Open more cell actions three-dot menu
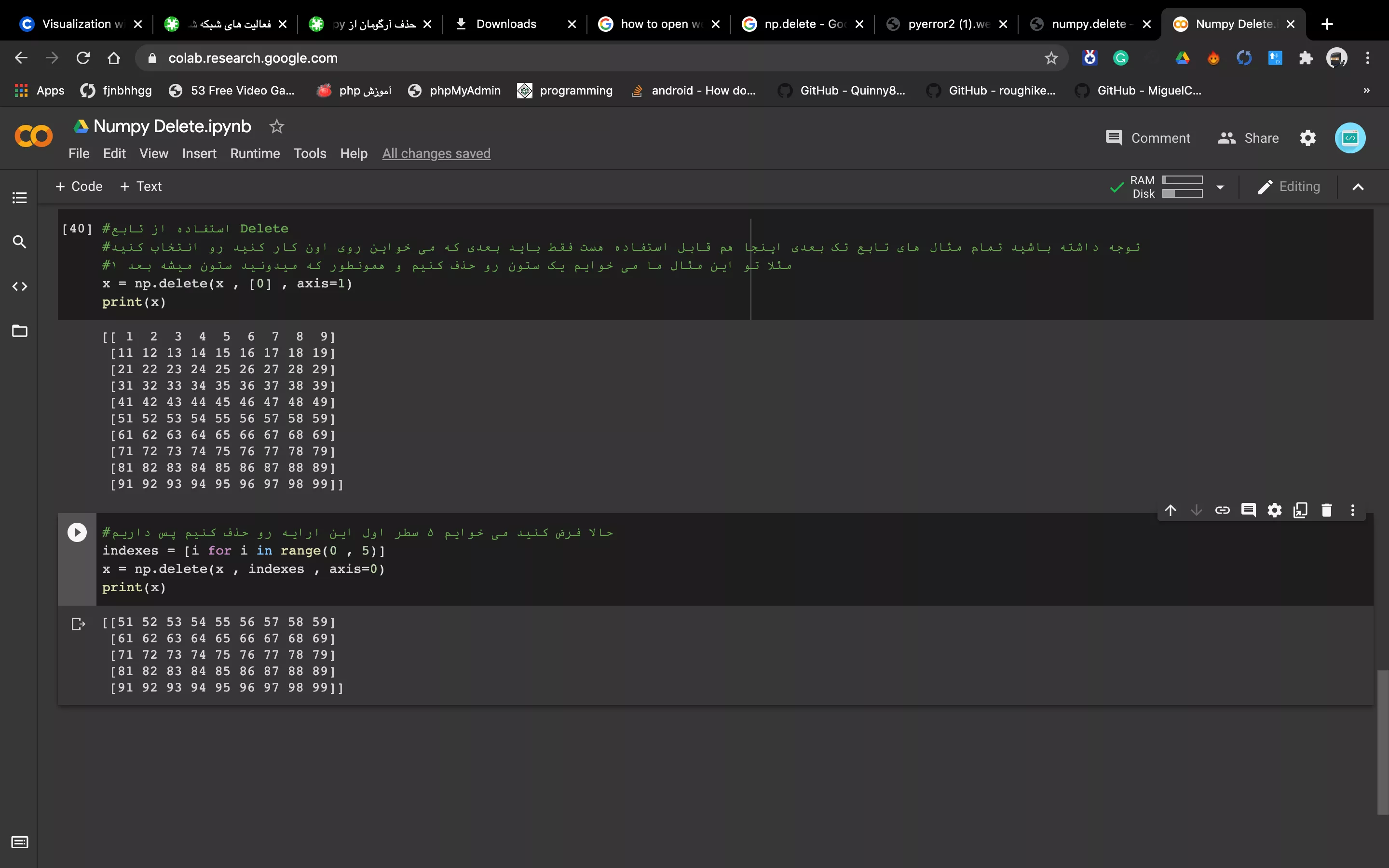The image size is (1389, 868). [x=1353, y=510]
